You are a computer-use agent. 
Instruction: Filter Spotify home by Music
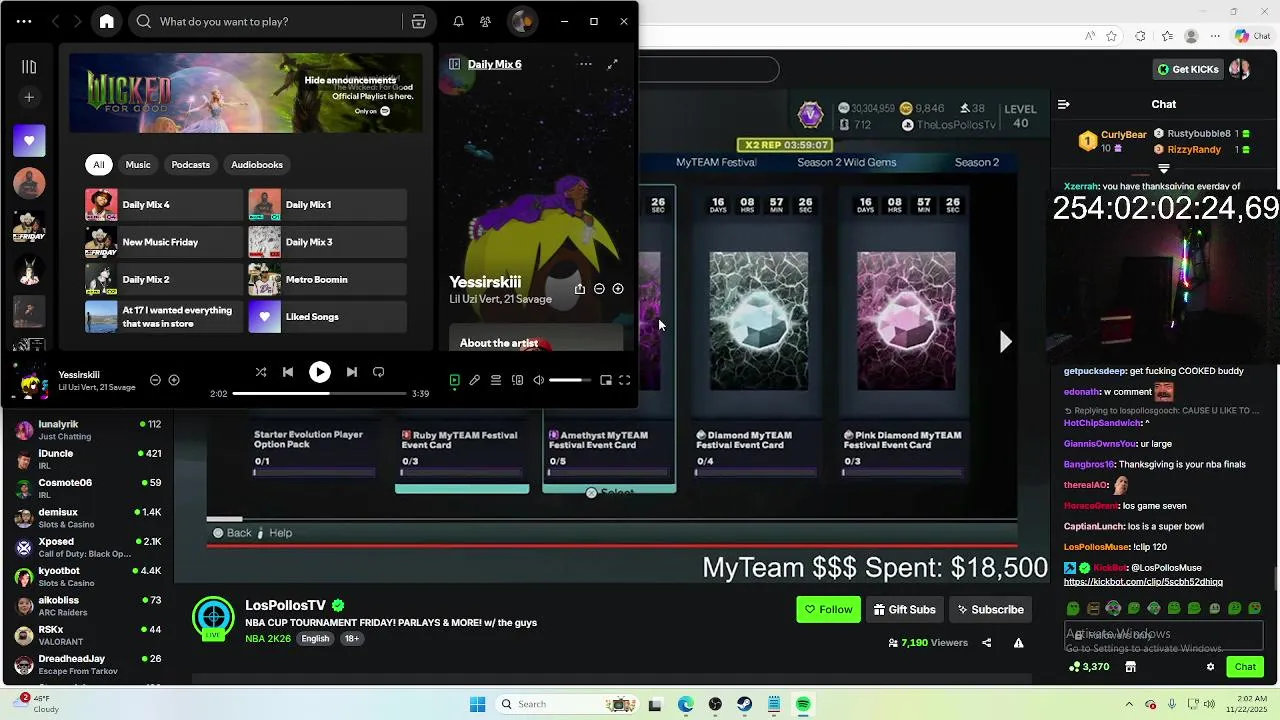tap(138, 165)
